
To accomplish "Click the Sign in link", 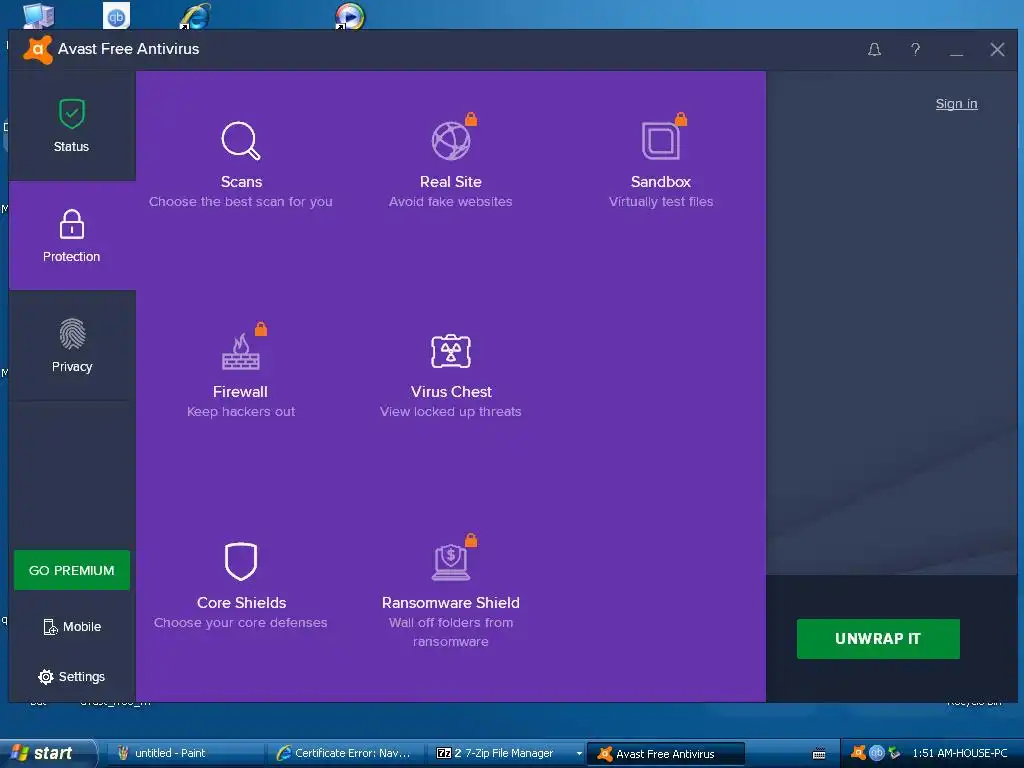I will coord(956,103).
